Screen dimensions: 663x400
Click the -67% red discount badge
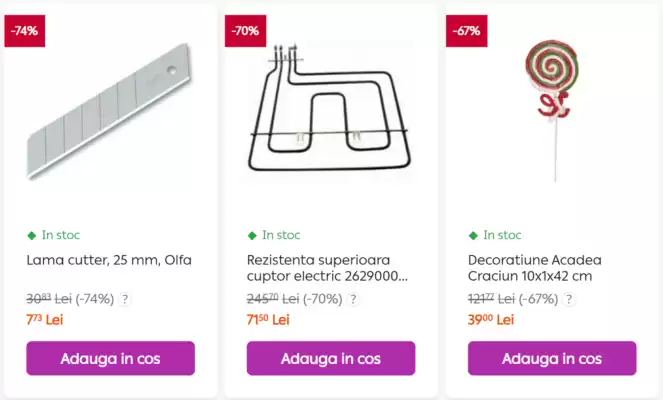[466, 31]
